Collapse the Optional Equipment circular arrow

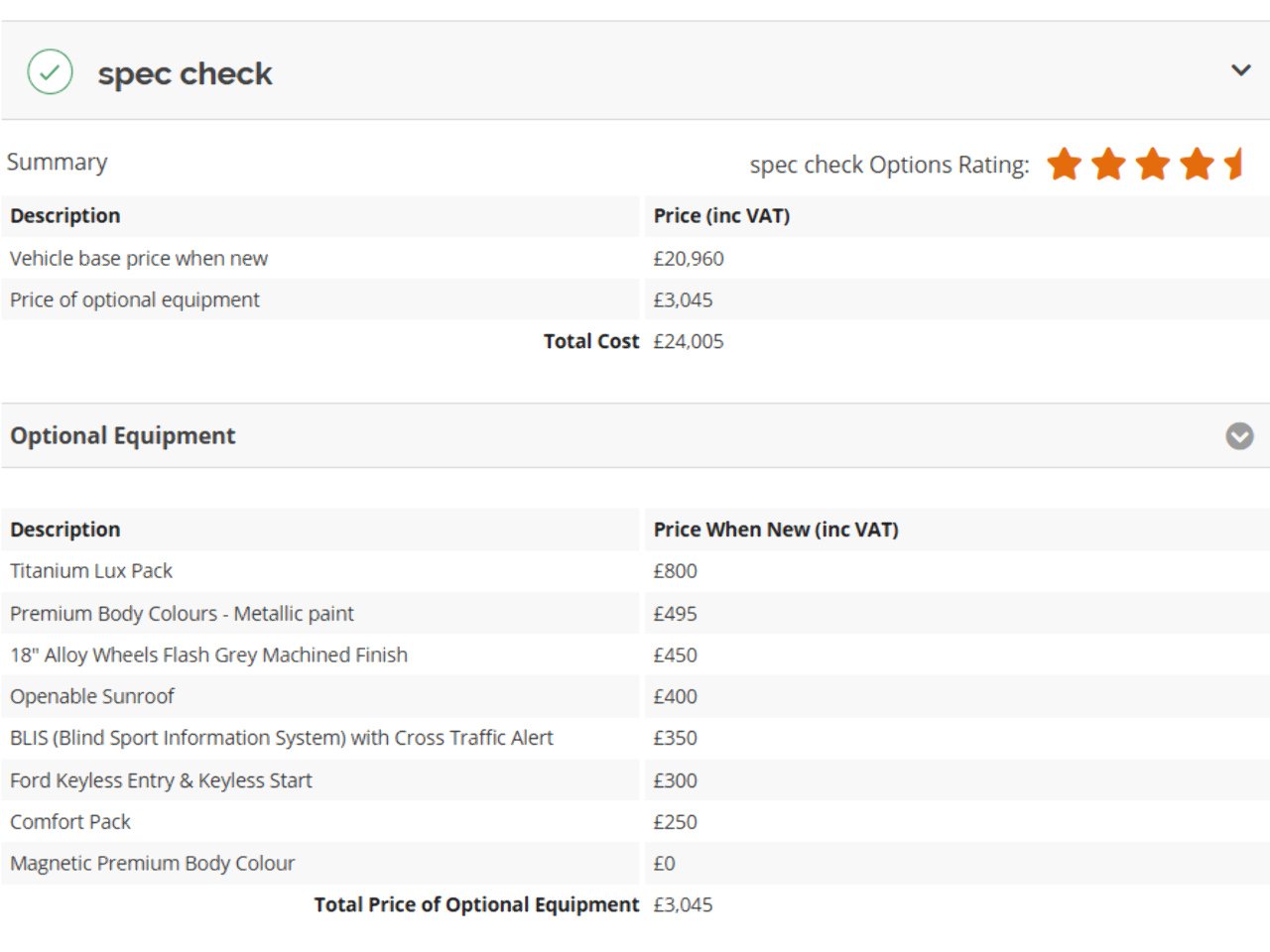point(1239,436)
